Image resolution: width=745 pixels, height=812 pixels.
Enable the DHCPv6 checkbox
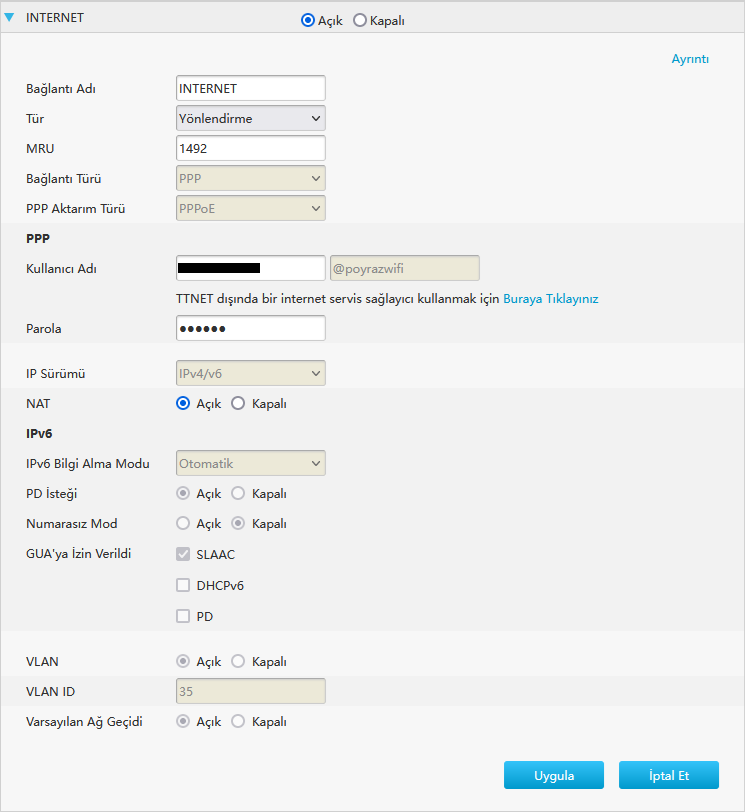[x=183, y=585]
